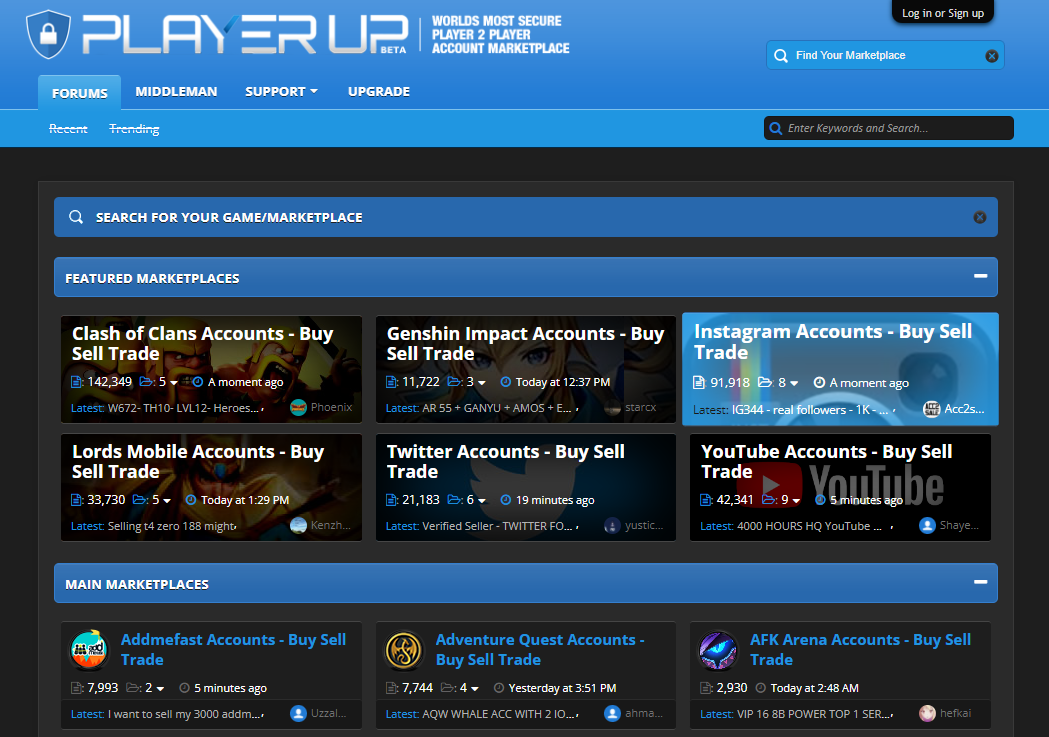Open the Upgrade menu item
The image size is (1049, 737).
click(x=379, y=92)
